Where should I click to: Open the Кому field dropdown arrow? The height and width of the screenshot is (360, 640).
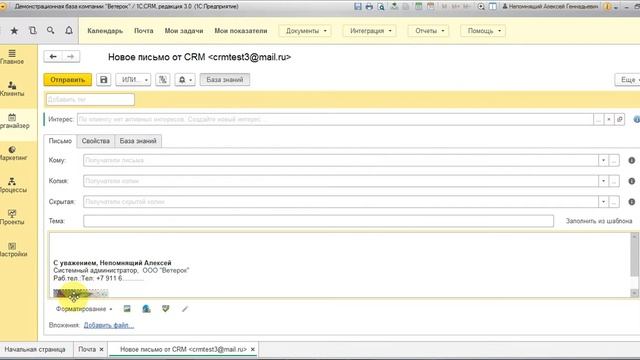tap(603, 160)
